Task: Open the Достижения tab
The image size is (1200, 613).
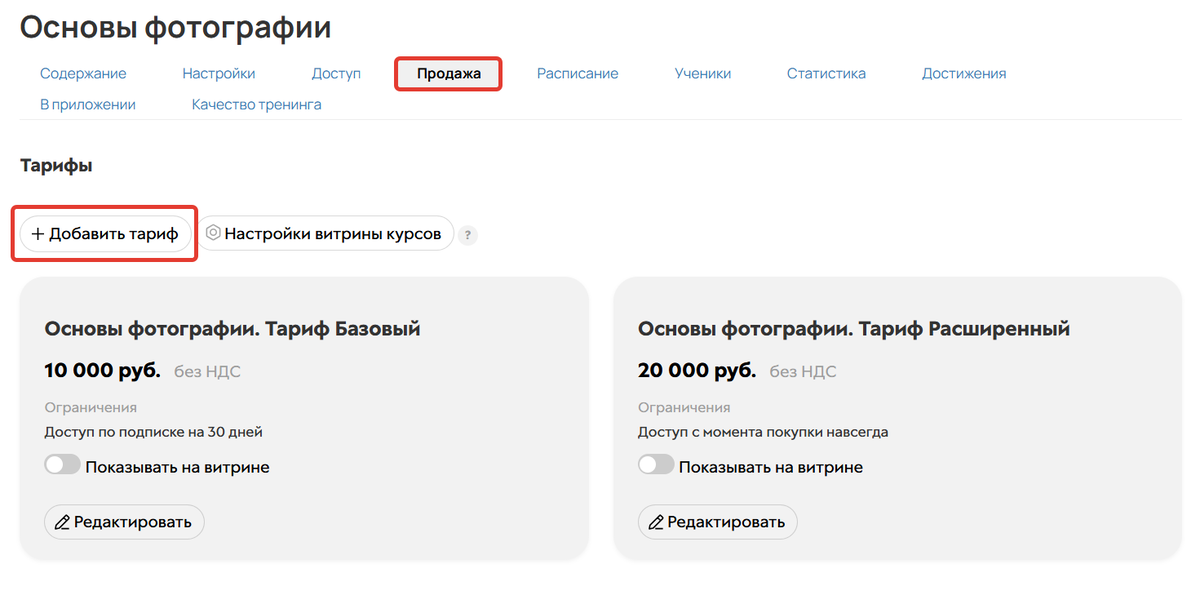Action: (x=964, y=73)
